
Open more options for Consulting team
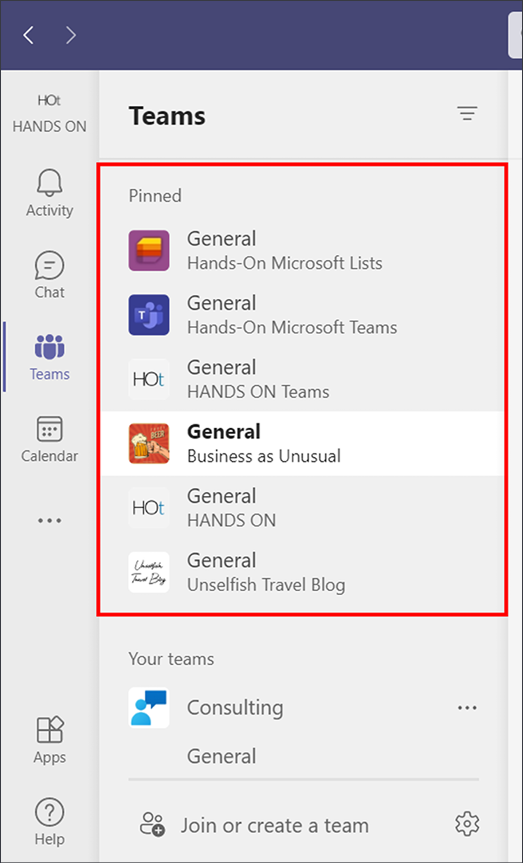[467, 707]
